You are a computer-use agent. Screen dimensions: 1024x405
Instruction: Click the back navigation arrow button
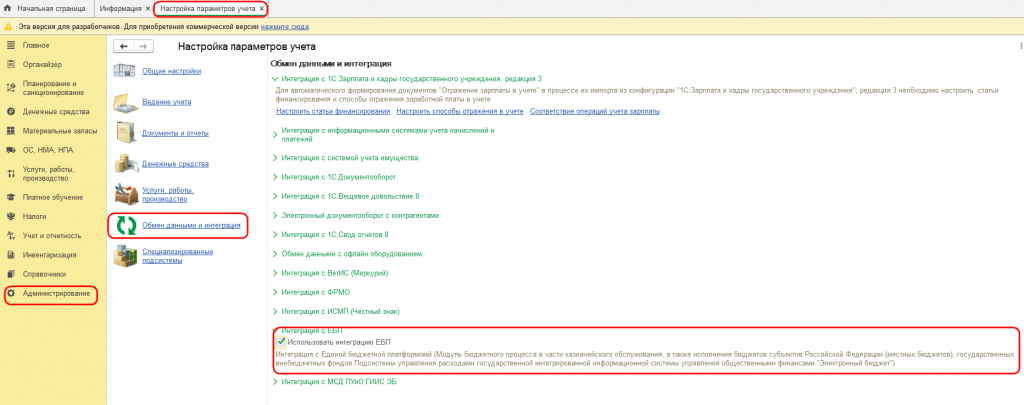[x=123, y=46]
